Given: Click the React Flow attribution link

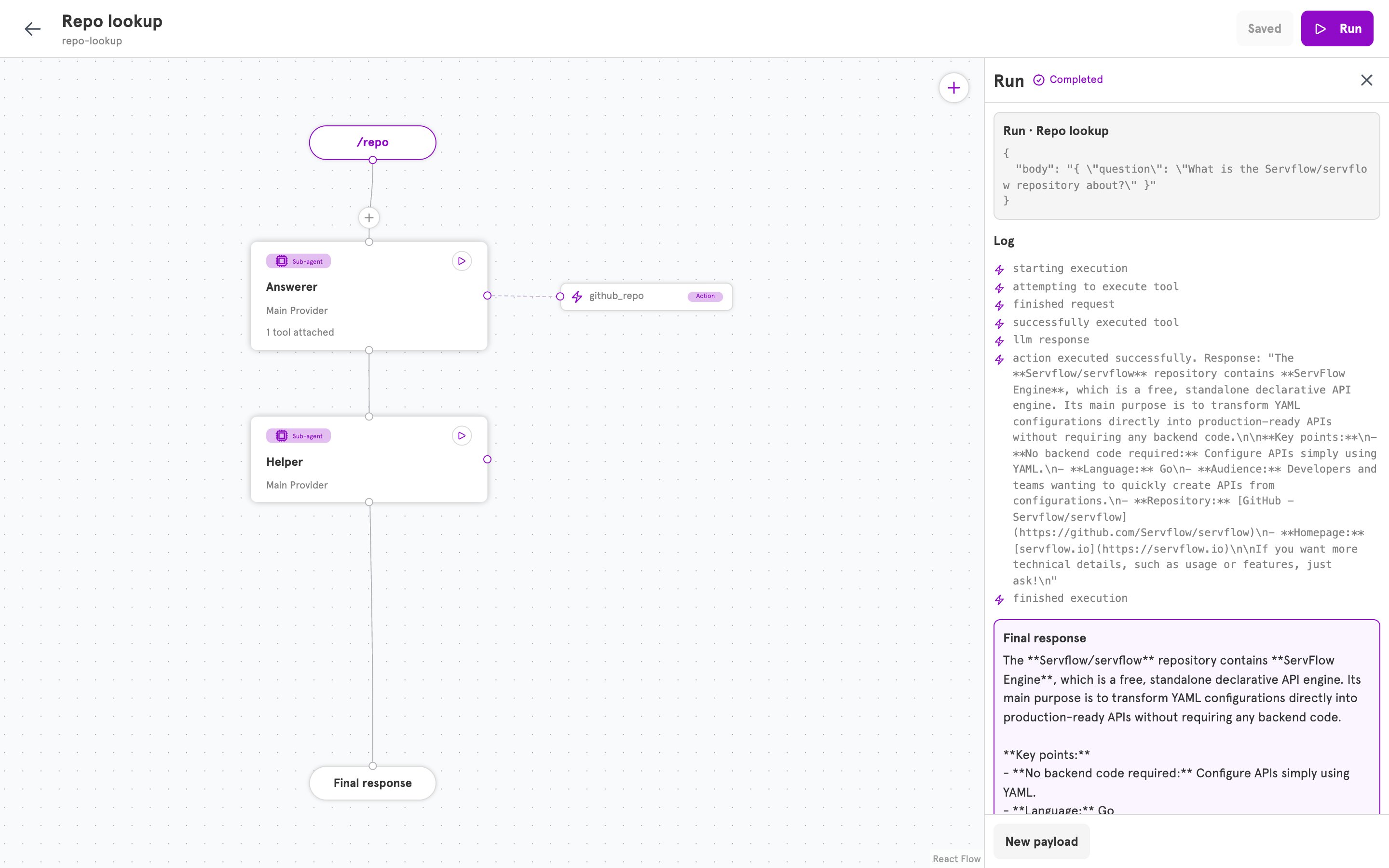Looking at the screenshot, I should click(x=956, y=859).
